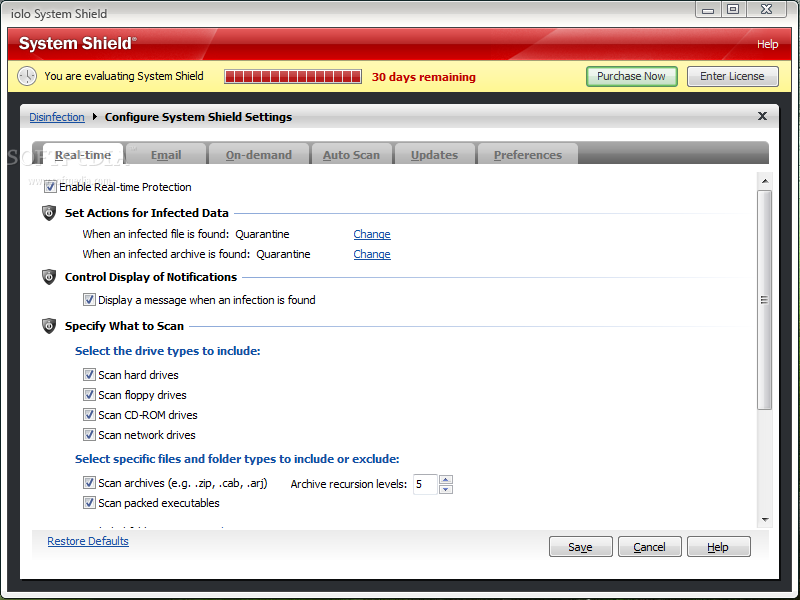Viewport: 800px width, 600px height.
Task: Cancel the settings changes
Action: (x=649, y=547)
